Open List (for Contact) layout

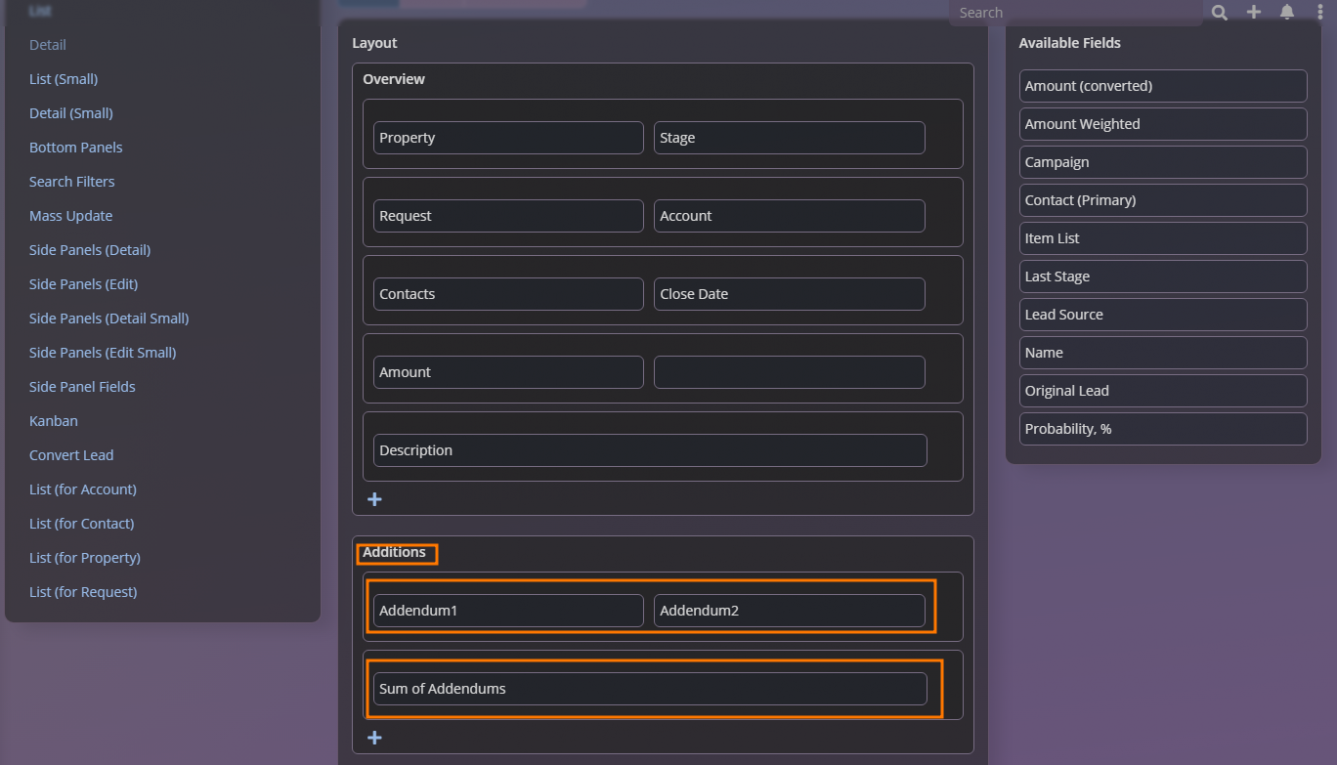click(x=82, y=523)
